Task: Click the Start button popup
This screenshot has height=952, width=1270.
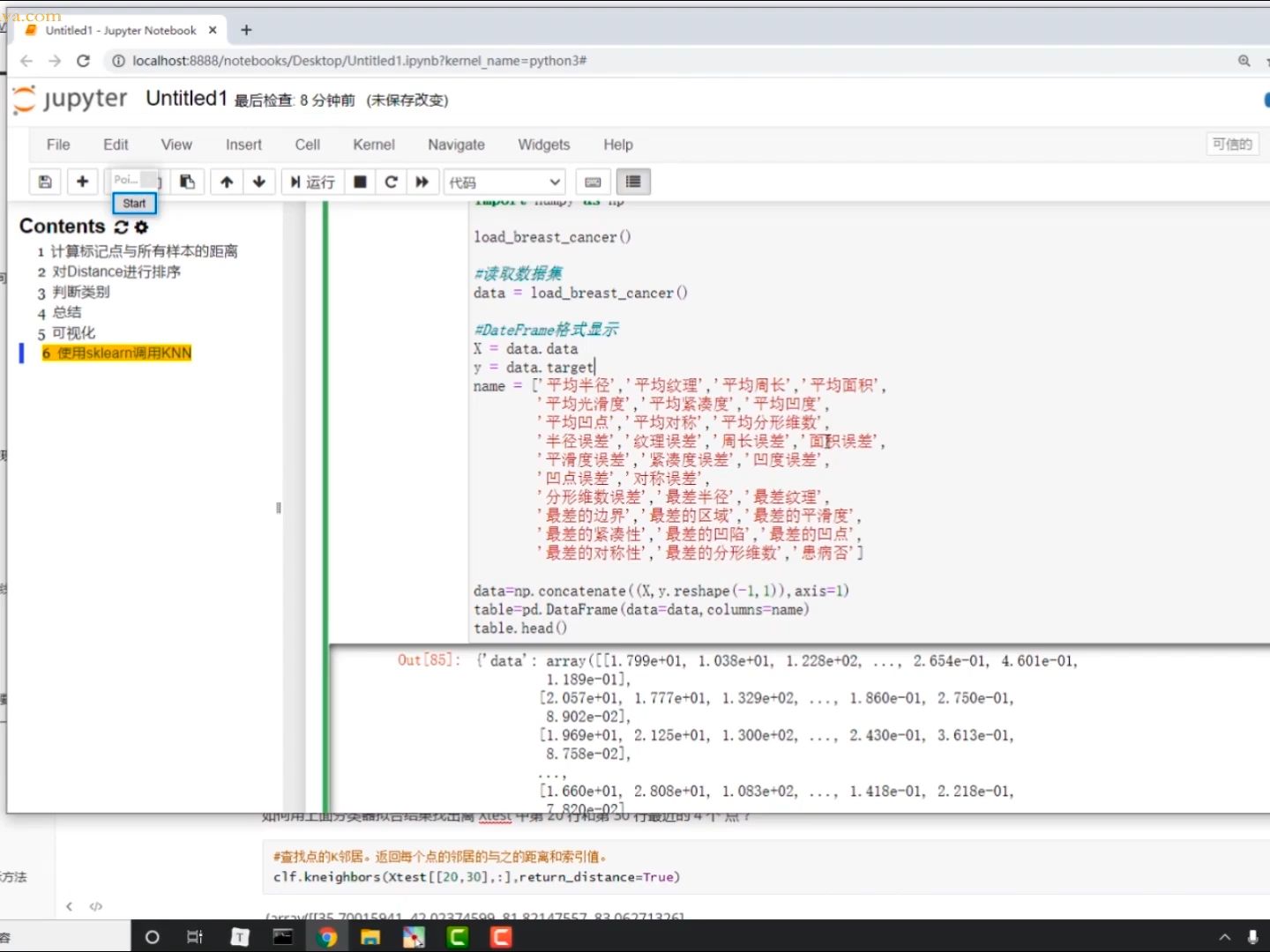Action: click(x=134, y=204)
